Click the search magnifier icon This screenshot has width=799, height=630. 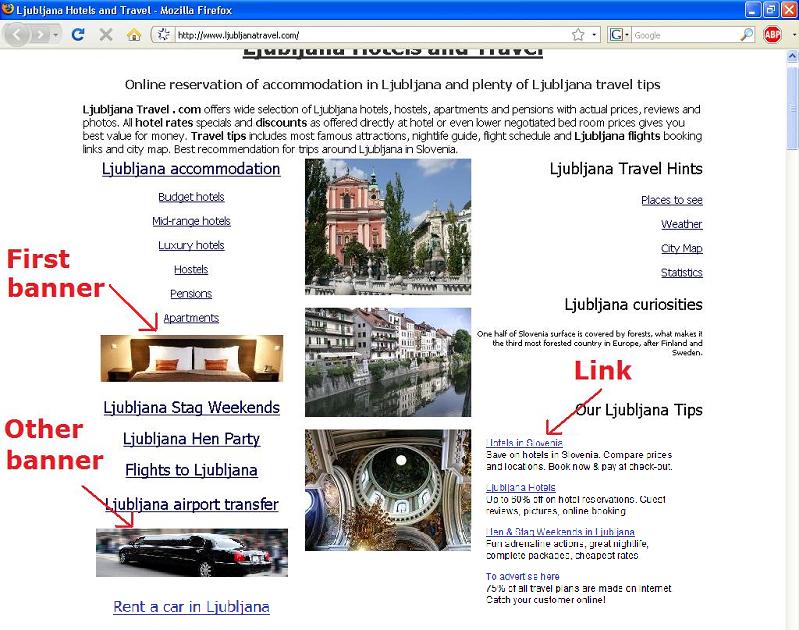click(743, 34)
